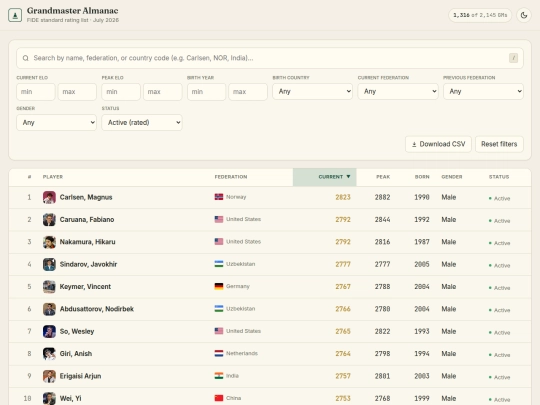
Task: Click the peak rating 2844 in Caruana's row
Action: pos(382,220)
